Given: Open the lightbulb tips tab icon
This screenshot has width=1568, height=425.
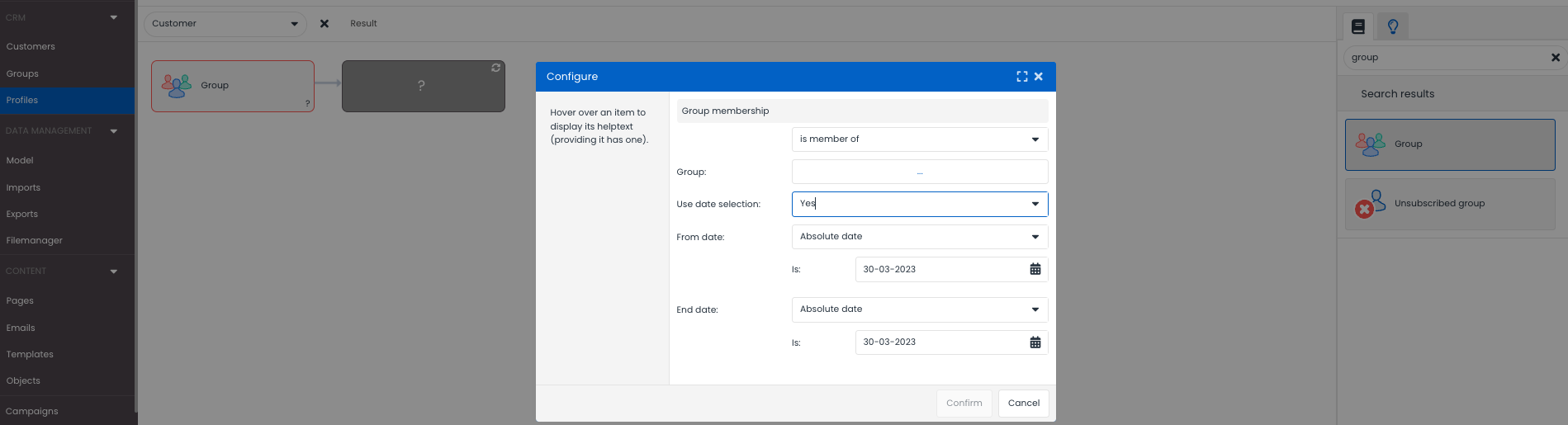Looking at the screenshot, I should 1393,27.
